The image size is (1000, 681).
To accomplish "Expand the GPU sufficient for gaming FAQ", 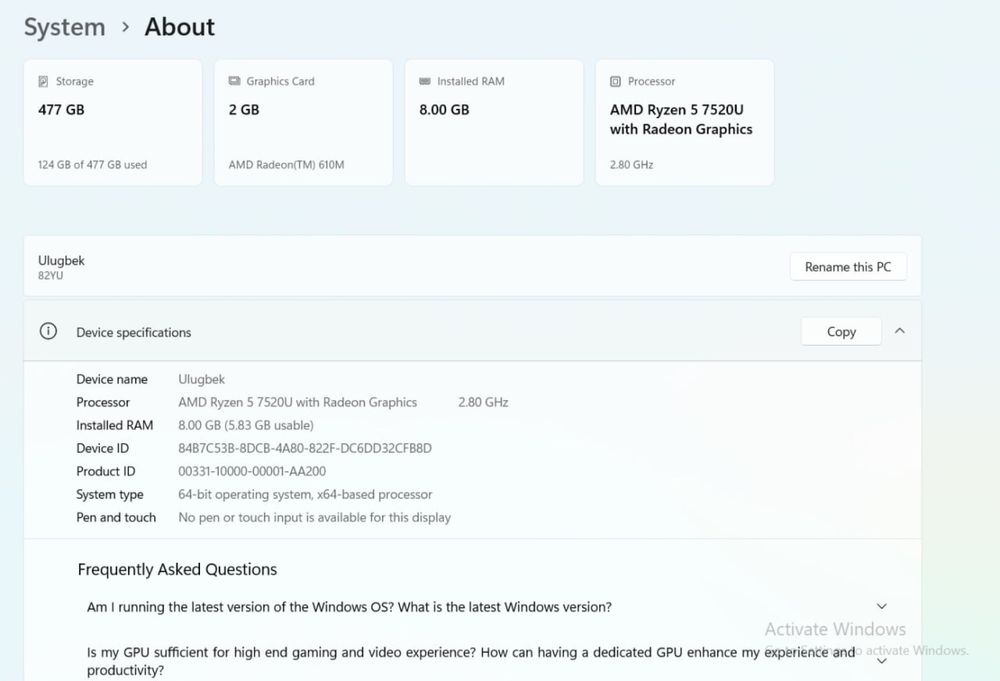I will (x=881, y=660).
